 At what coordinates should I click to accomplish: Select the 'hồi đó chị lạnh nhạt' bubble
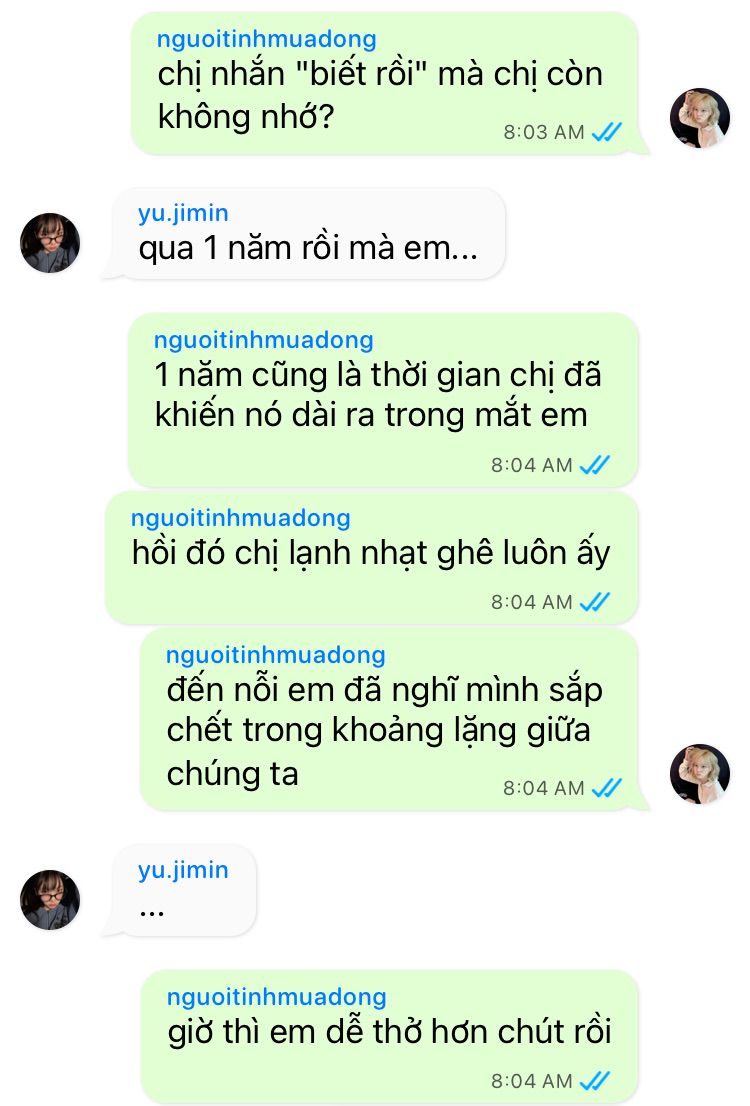pyautogui.click(x=372, y=558)
